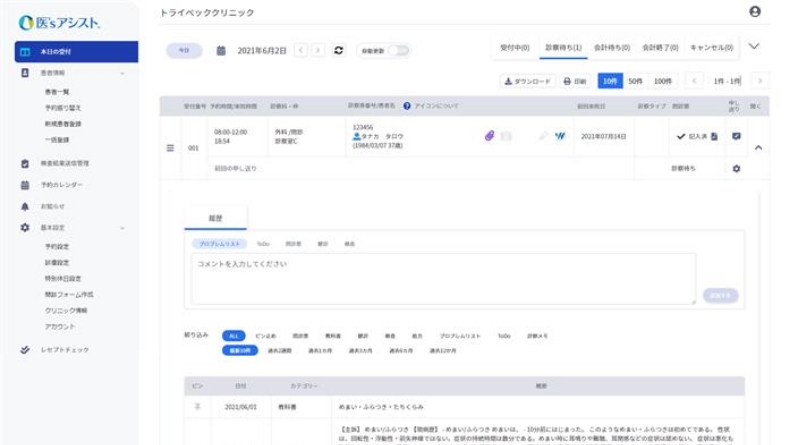This screenshot has height=445, width=790.
Task: Open the calendar date picker icon
Action: click(221, 50)
